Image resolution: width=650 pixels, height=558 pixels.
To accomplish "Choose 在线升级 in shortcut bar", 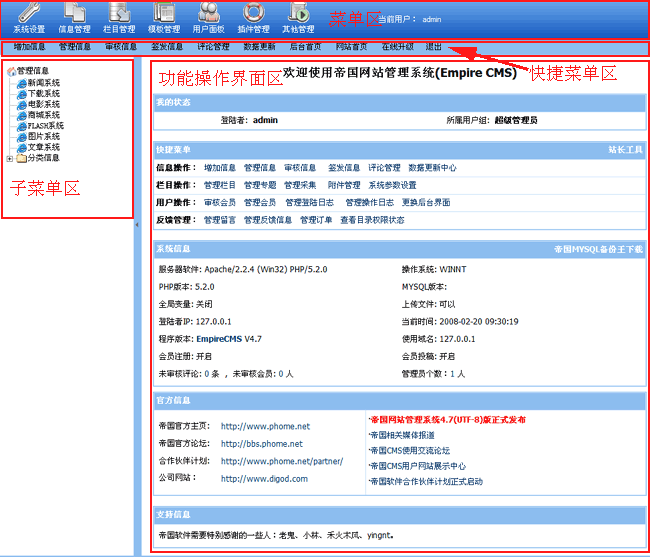I will [x=398, y=47].
